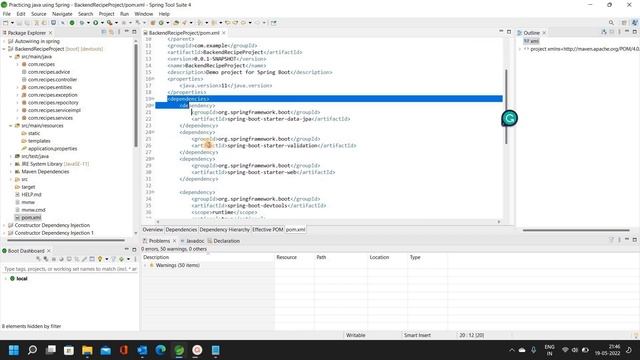640x360 pixels.
Task: Switch to the Declaration tab
Action: (x=227, y=241)
